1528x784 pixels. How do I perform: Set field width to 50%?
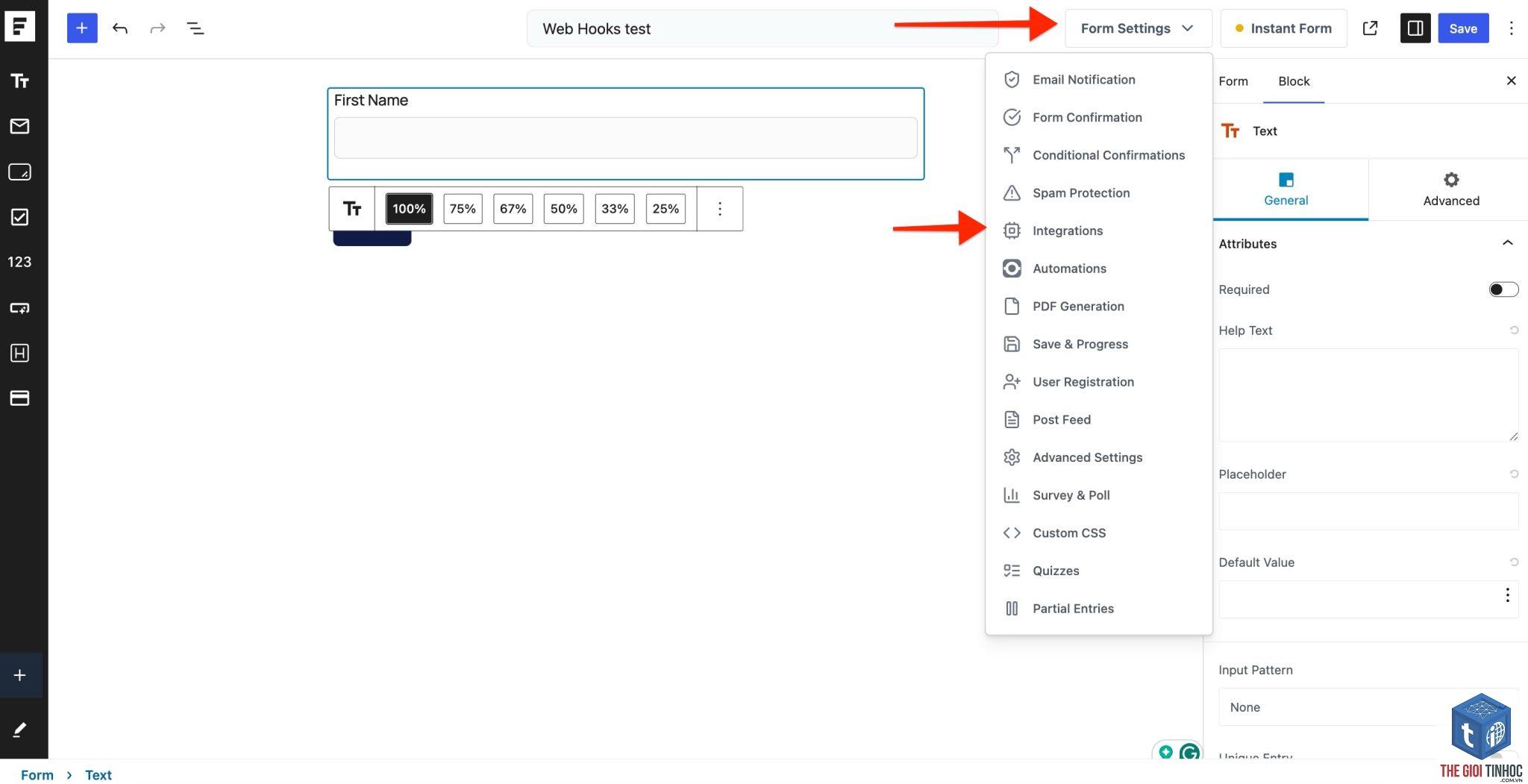click(x=564, y=209)
